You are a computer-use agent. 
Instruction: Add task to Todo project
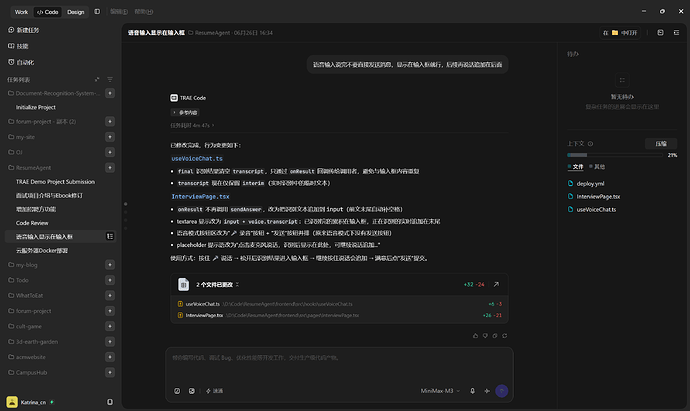click(x=110, y=280)
